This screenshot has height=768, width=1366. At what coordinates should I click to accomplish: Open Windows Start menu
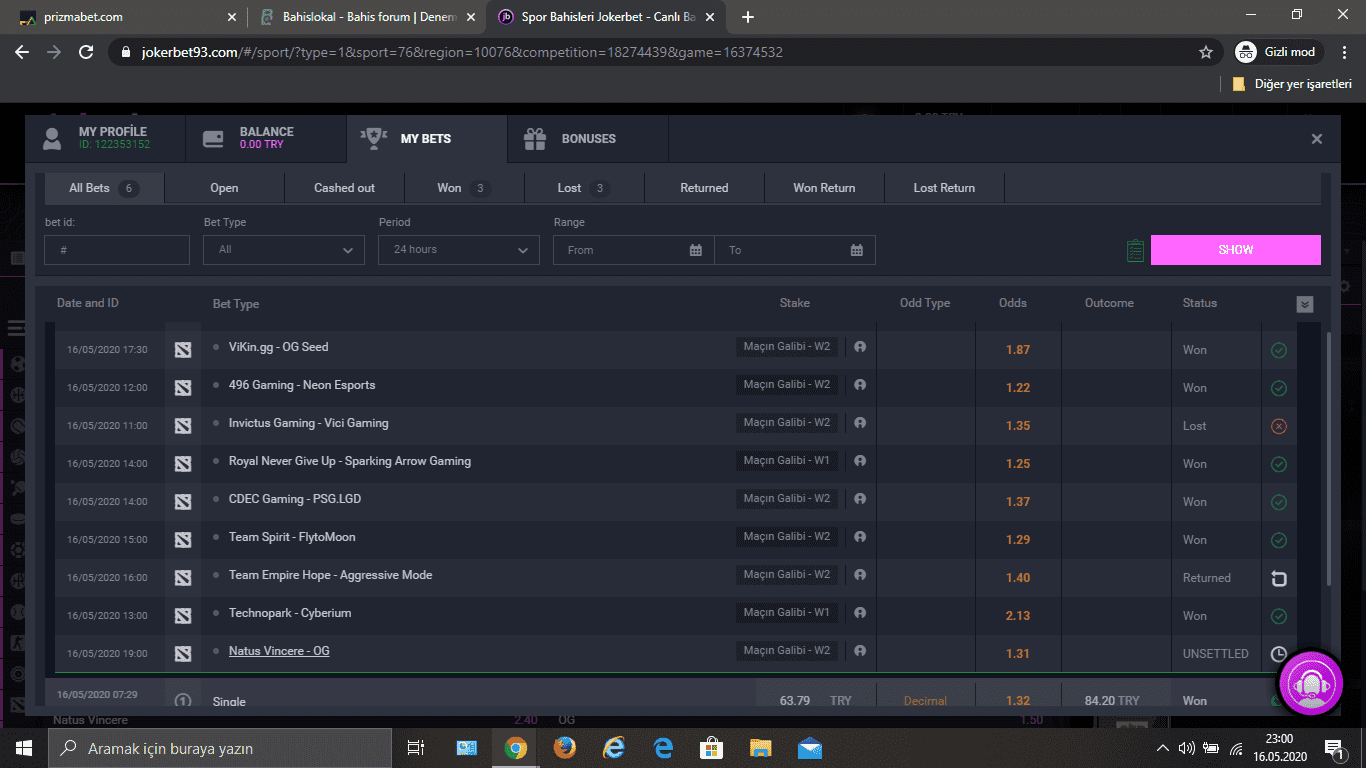pyautogui.click(x=24, y=747)
